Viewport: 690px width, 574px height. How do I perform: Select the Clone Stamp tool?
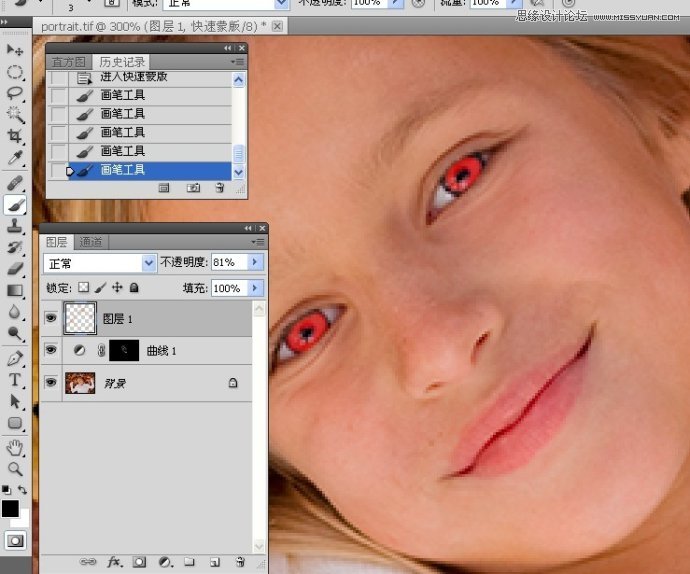pyautogui.click(x=15, y=226)
